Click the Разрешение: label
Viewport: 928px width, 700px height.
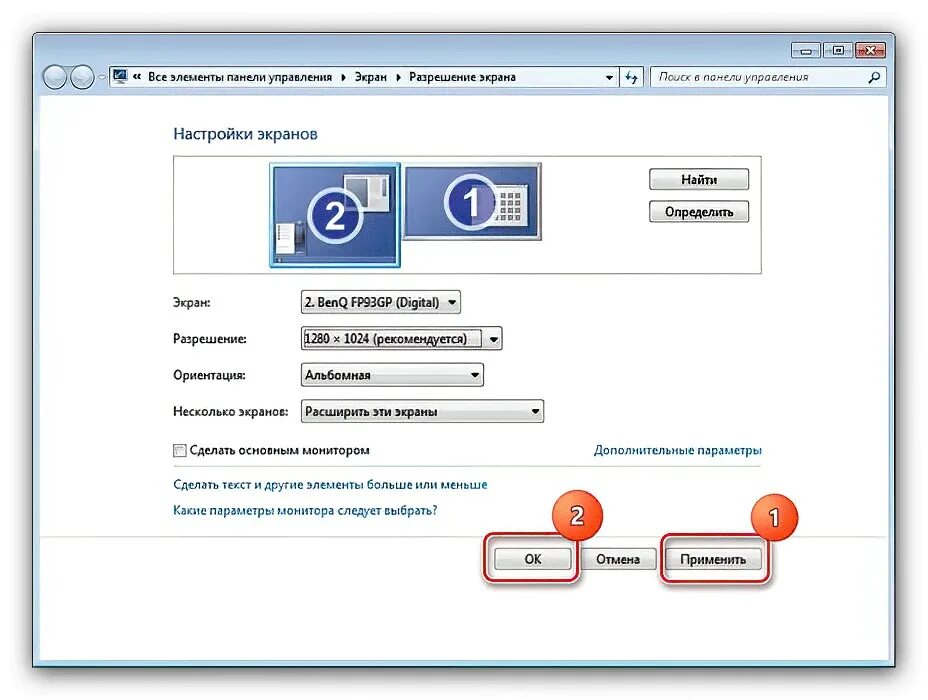(x=210, y=339)
